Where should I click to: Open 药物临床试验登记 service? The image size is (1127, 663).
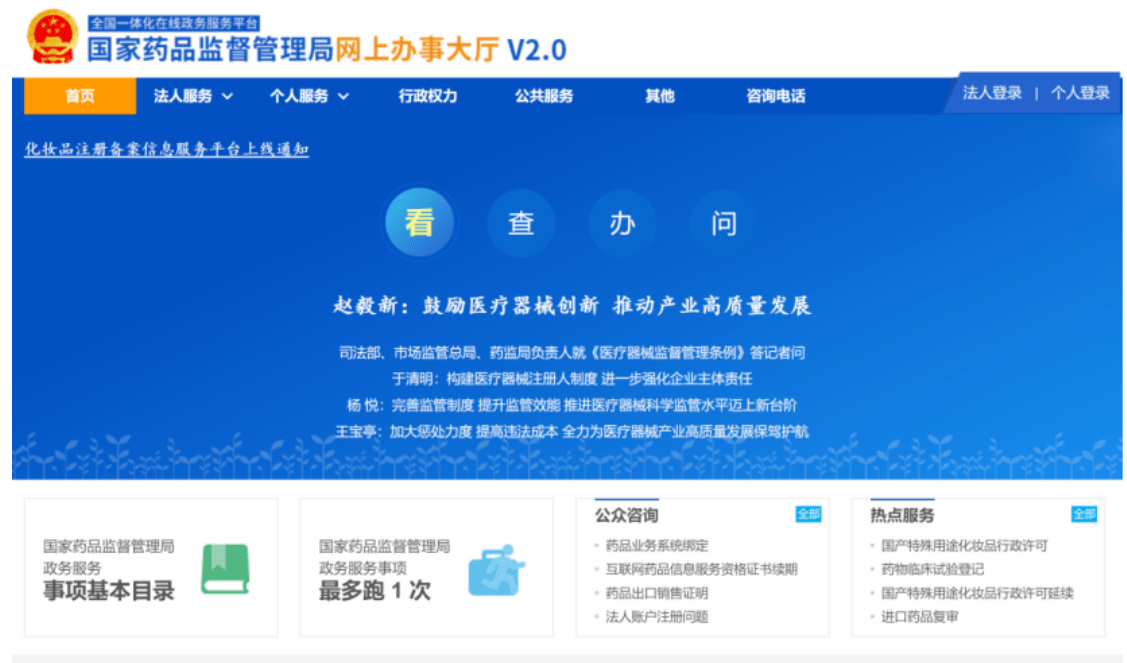(933, 570)
